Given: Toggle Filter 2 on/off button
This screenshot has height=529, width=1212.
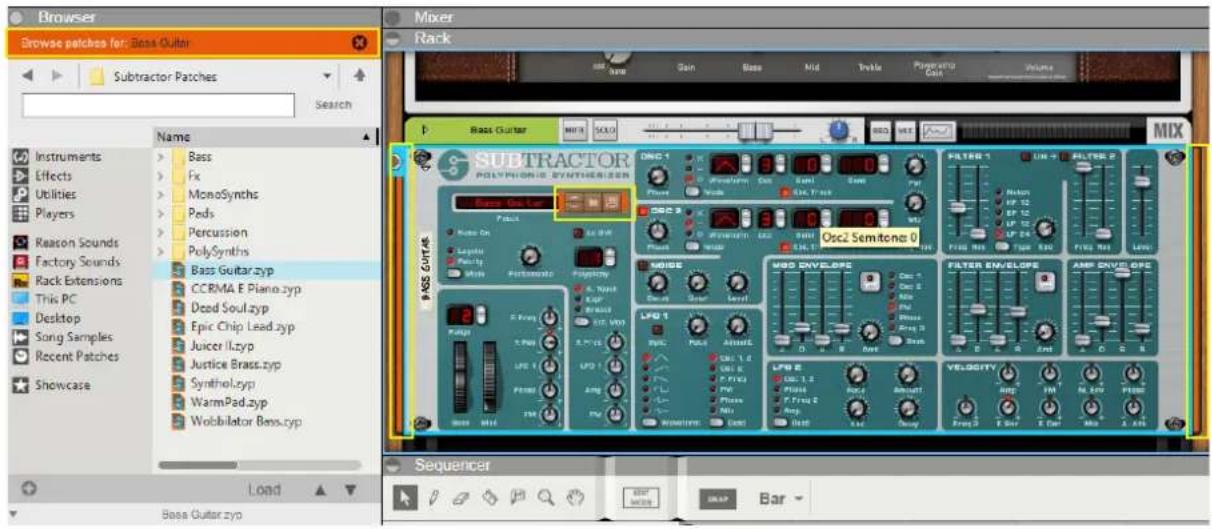Looking at the screenshot, I should point(1064,157).
